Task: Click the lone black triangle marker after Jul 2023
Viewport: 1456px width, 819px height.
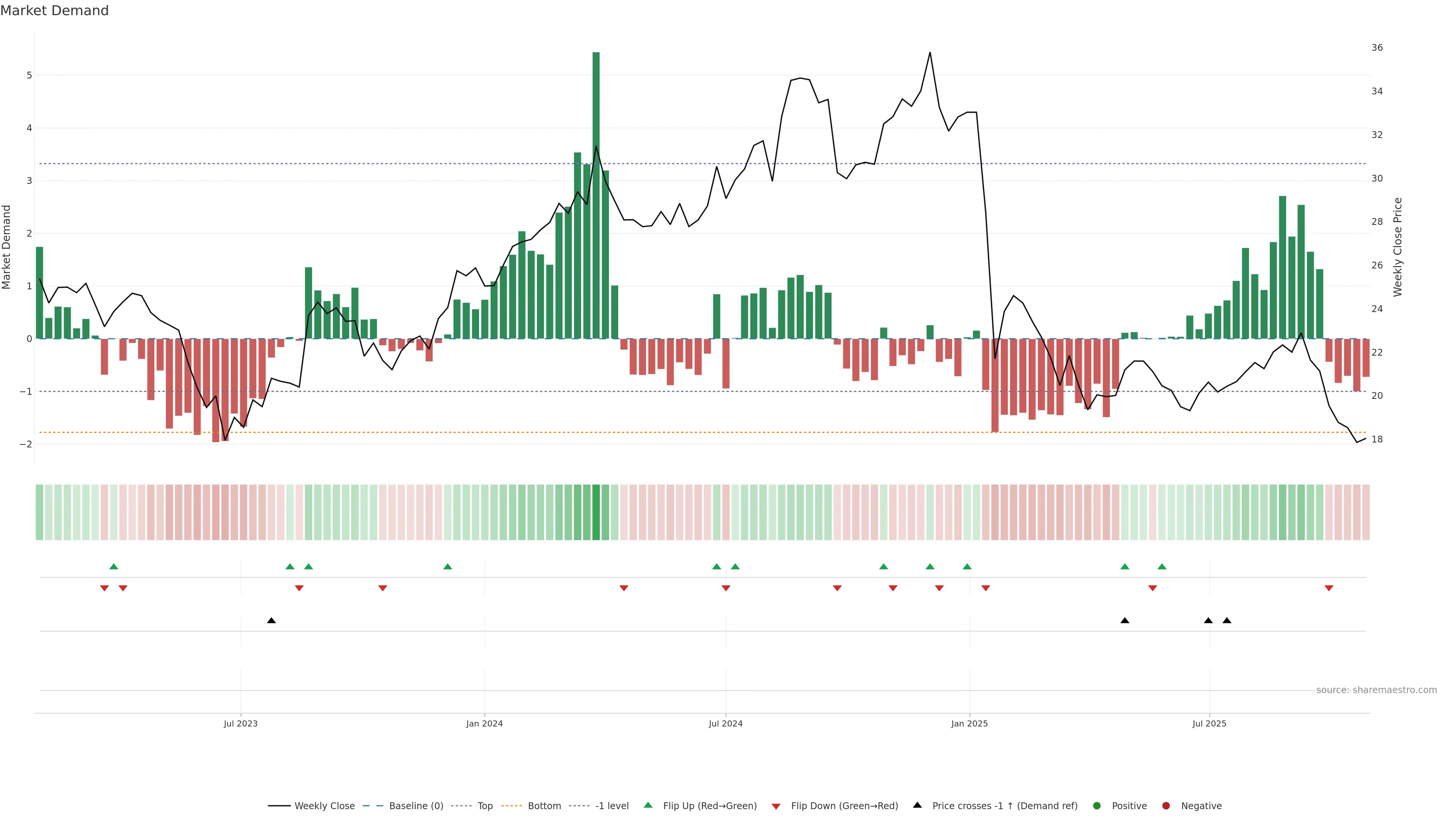Action: click(271, 621)
